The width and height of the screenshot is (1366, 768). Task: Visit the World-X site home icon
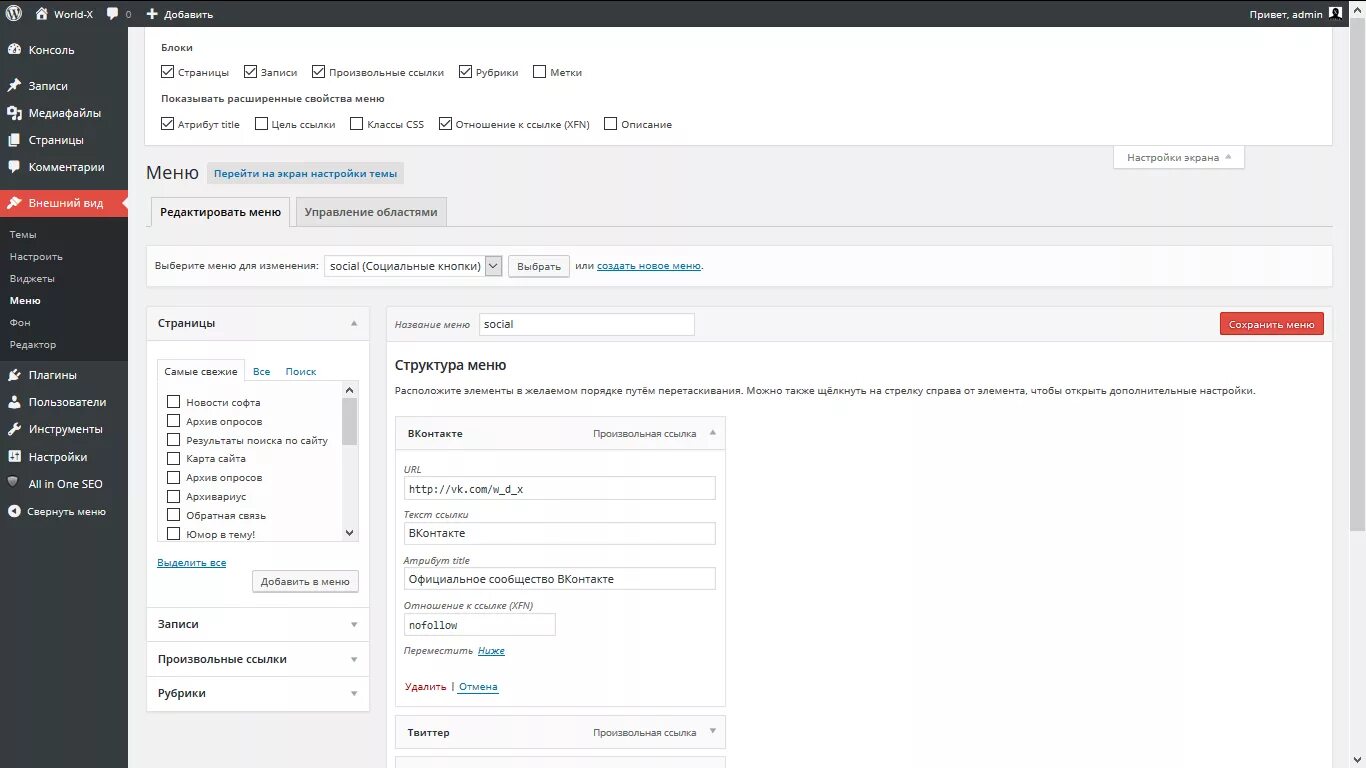(x=41, y=14)
